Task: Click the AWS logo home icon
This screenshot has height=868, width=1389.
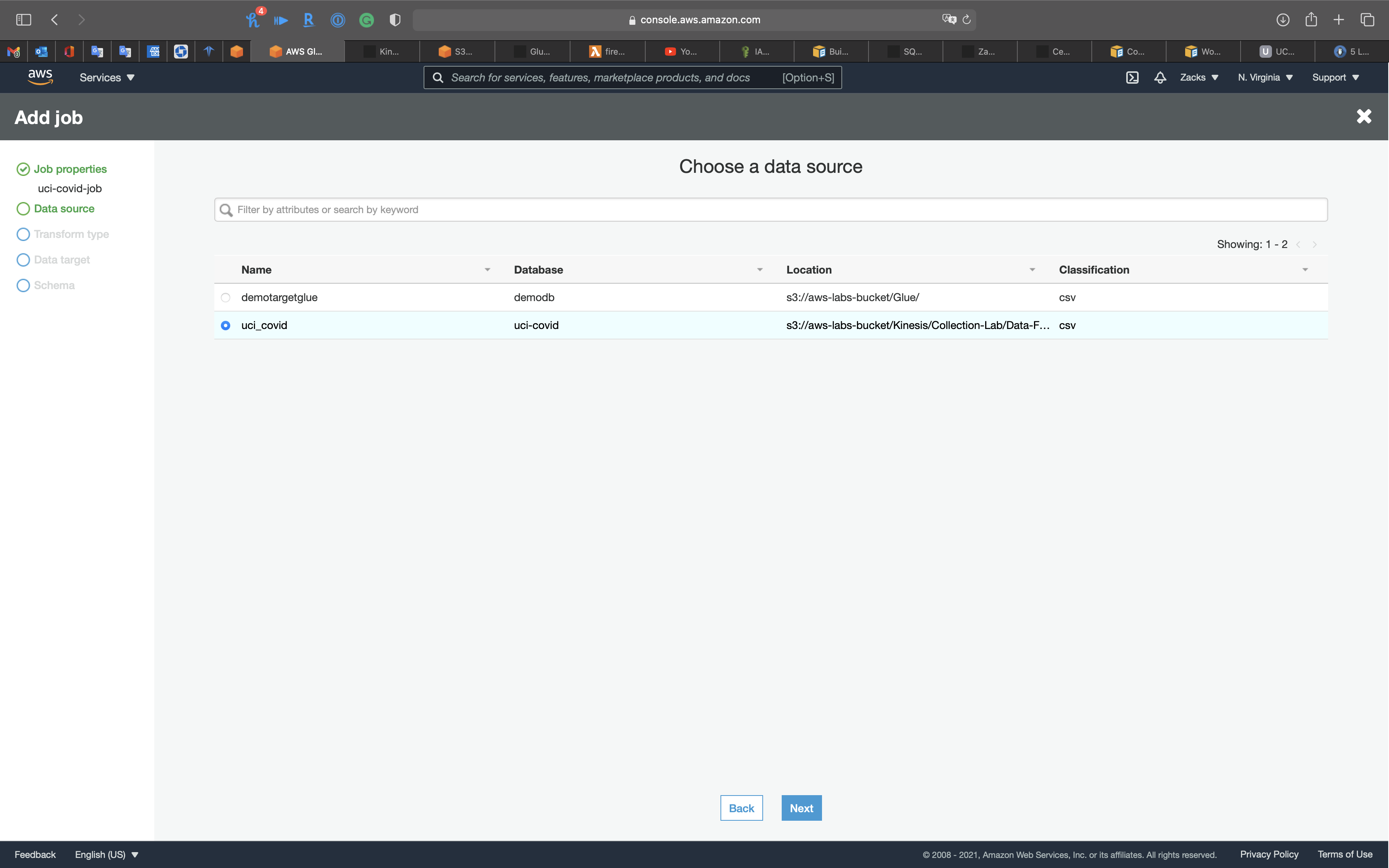Action: tap(40, 77)
